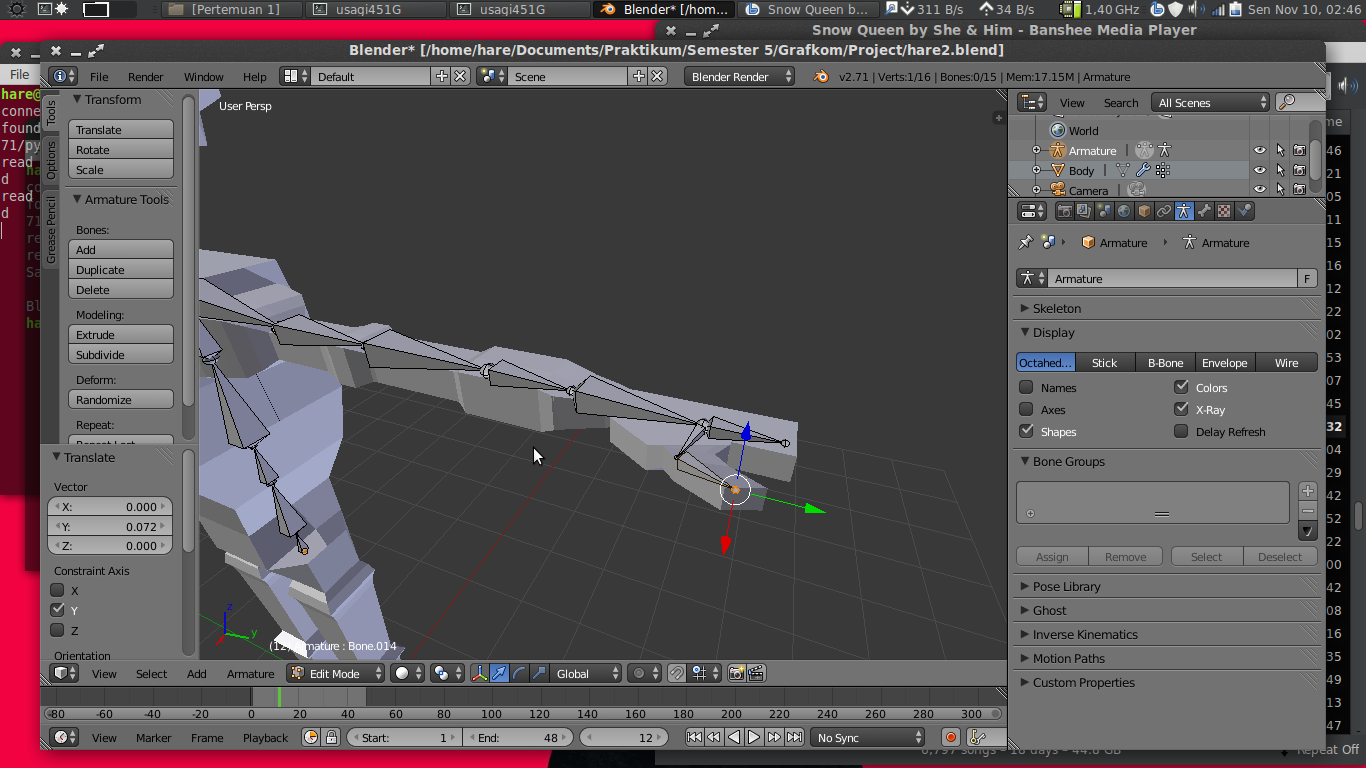
Task: Click the Body wrench modifier icon in outliner
Action: tap(1143, 170)
